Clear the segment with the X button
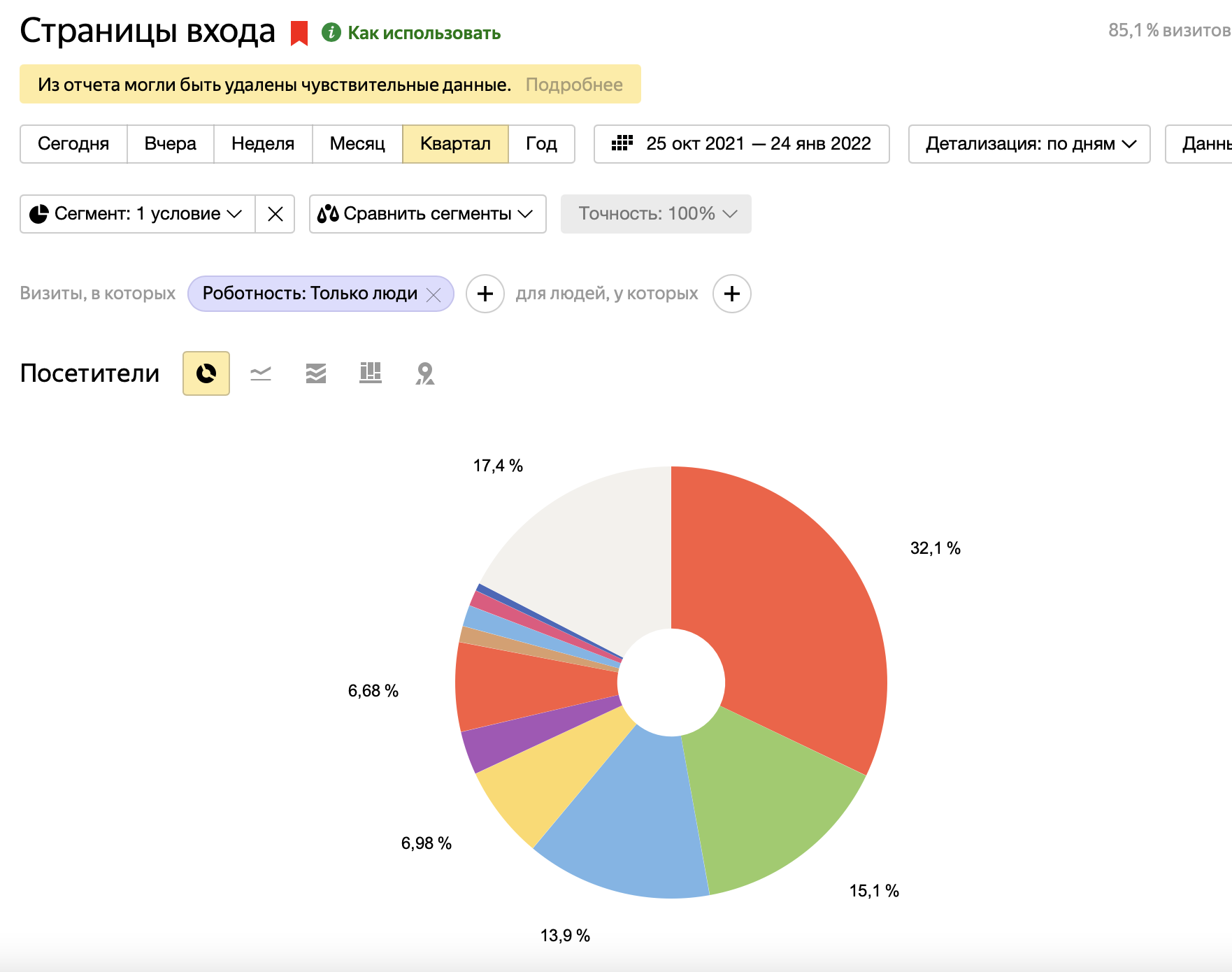This screenshot has width=1232, height=972. coord(275,214)
